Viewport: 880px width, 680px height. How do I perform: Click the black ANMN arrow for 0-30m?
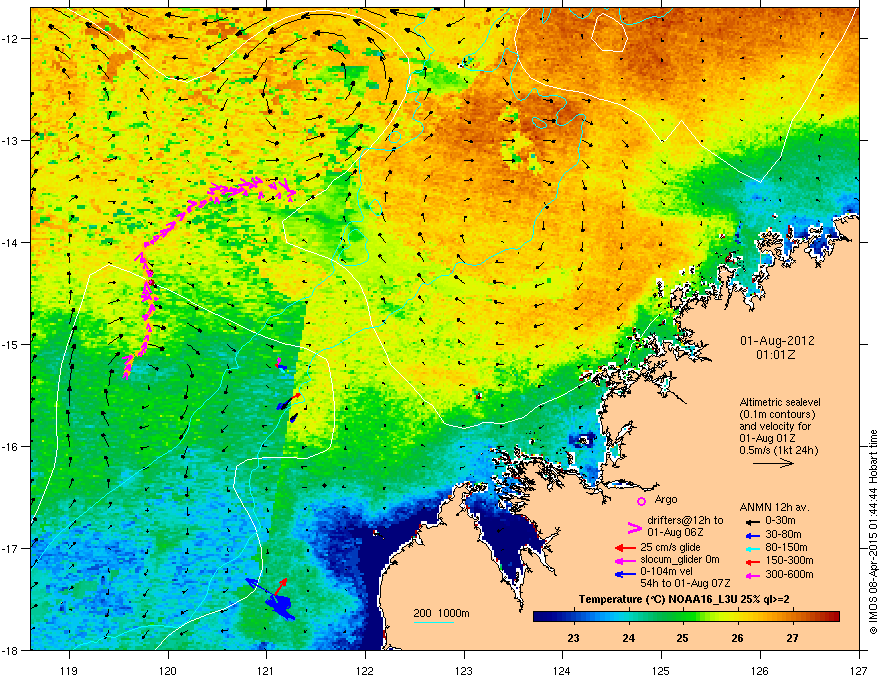coord(752,521)
